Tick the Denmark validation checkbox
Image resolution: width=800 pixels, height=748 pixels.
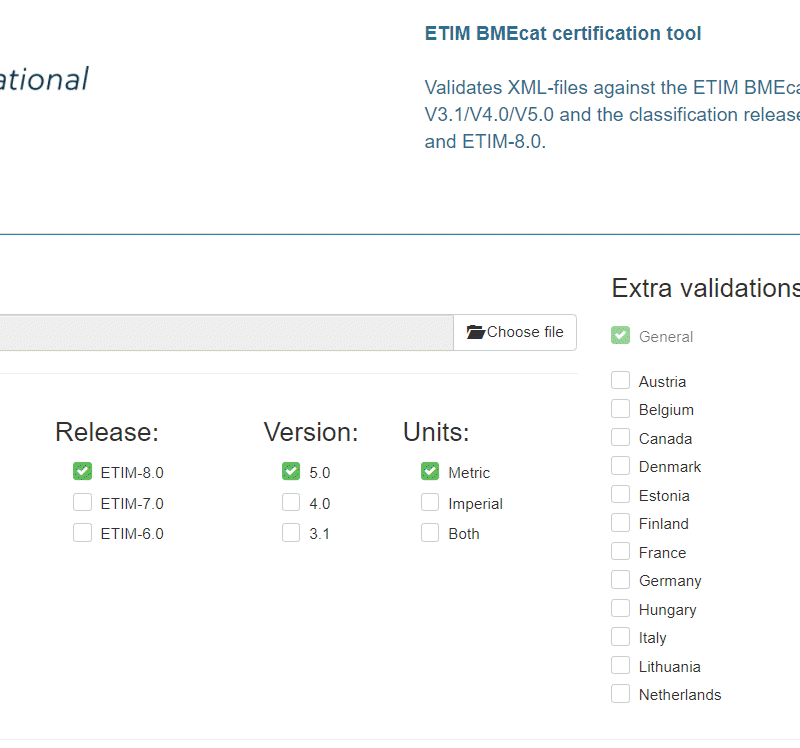pyautogui.click(x=621, y=466)
